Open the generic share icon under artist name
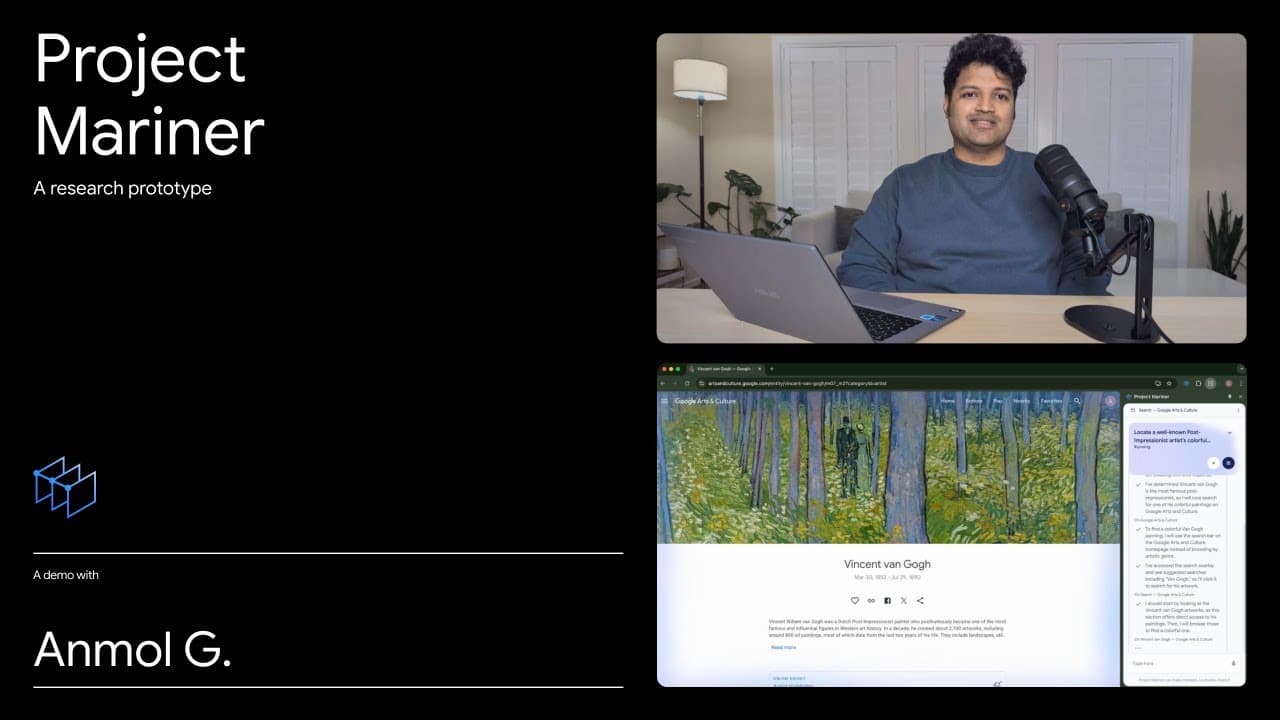 click(920, 600)
